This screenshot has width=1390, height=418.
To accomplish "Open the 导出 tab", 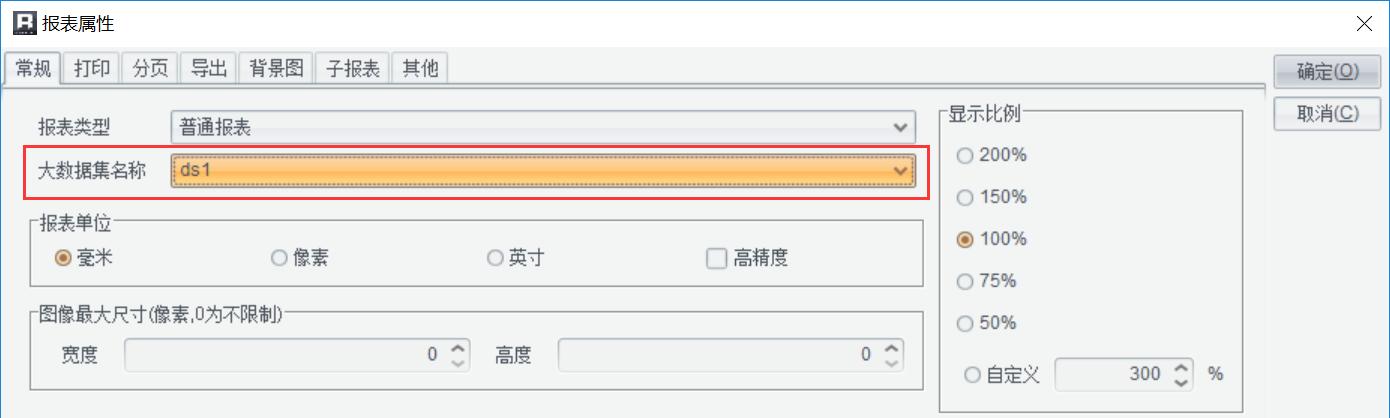I will 209,69.
